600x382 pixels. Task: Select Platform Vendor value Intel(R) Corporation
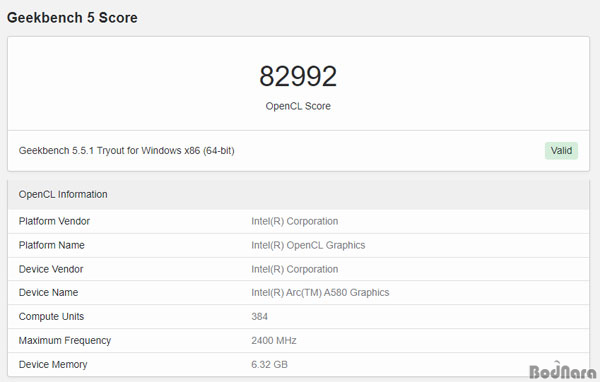click(295, 221)
